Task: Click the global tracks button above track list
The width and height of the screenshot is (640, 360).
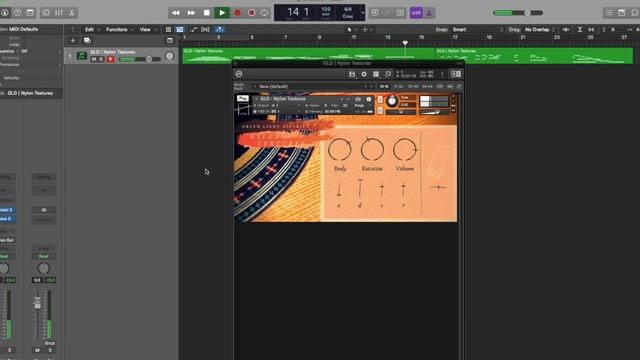Action: [x=170, y=40]
